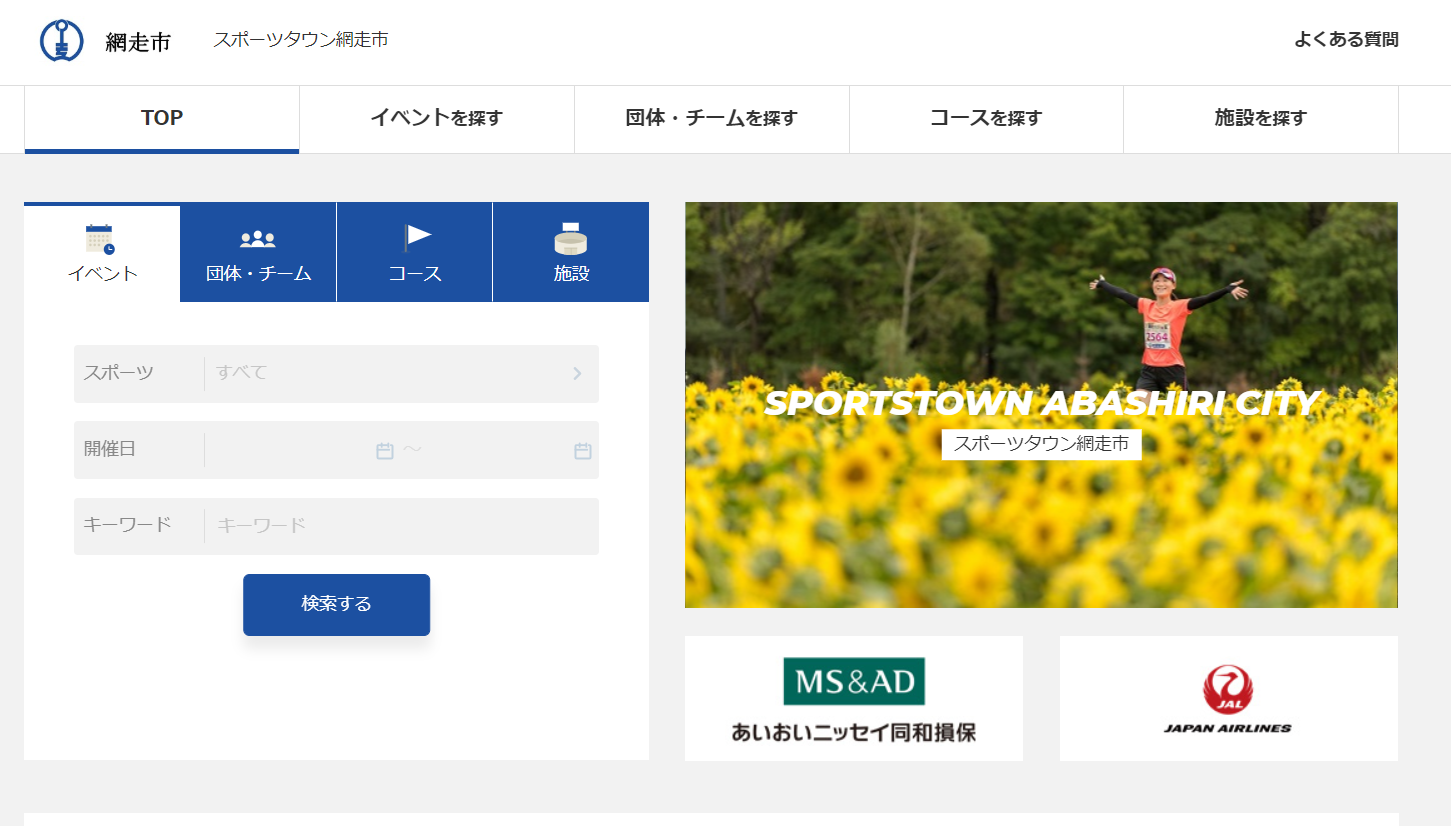The image size is (1451, 826).
Task: Open the よくある質問 FAQ link
Action: tap(1346, 40)
